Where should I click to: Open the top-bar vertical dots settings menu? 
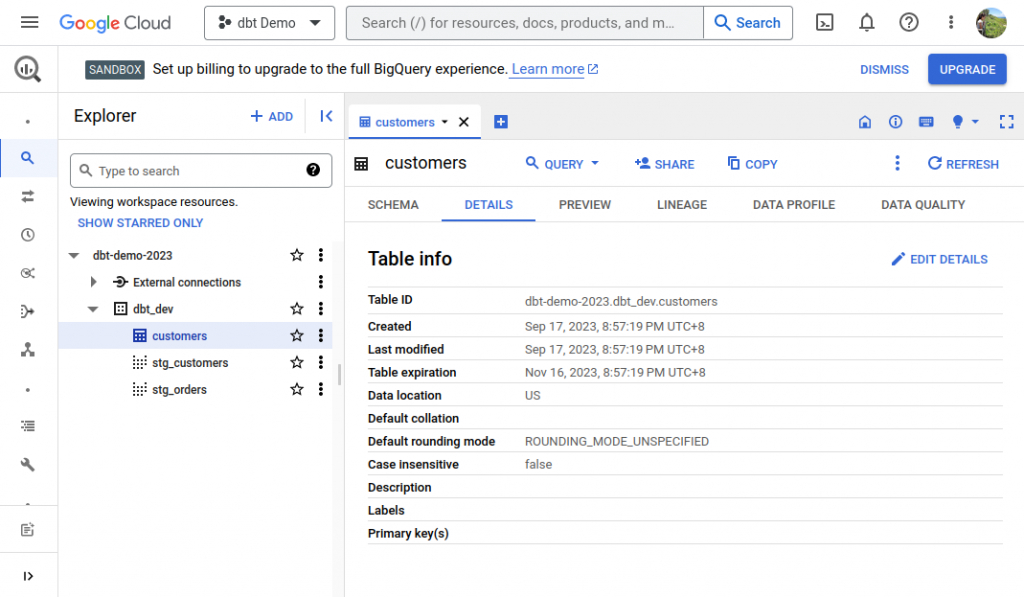click(x=951, y=23)
